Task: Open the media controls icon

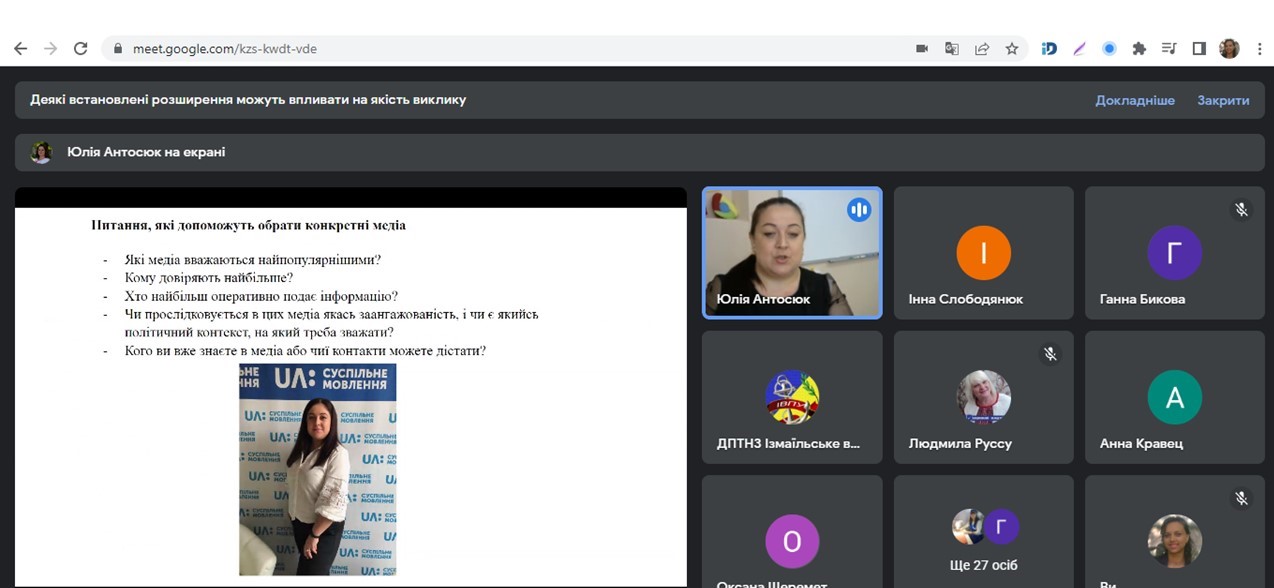Action: tap(1169, 48)
